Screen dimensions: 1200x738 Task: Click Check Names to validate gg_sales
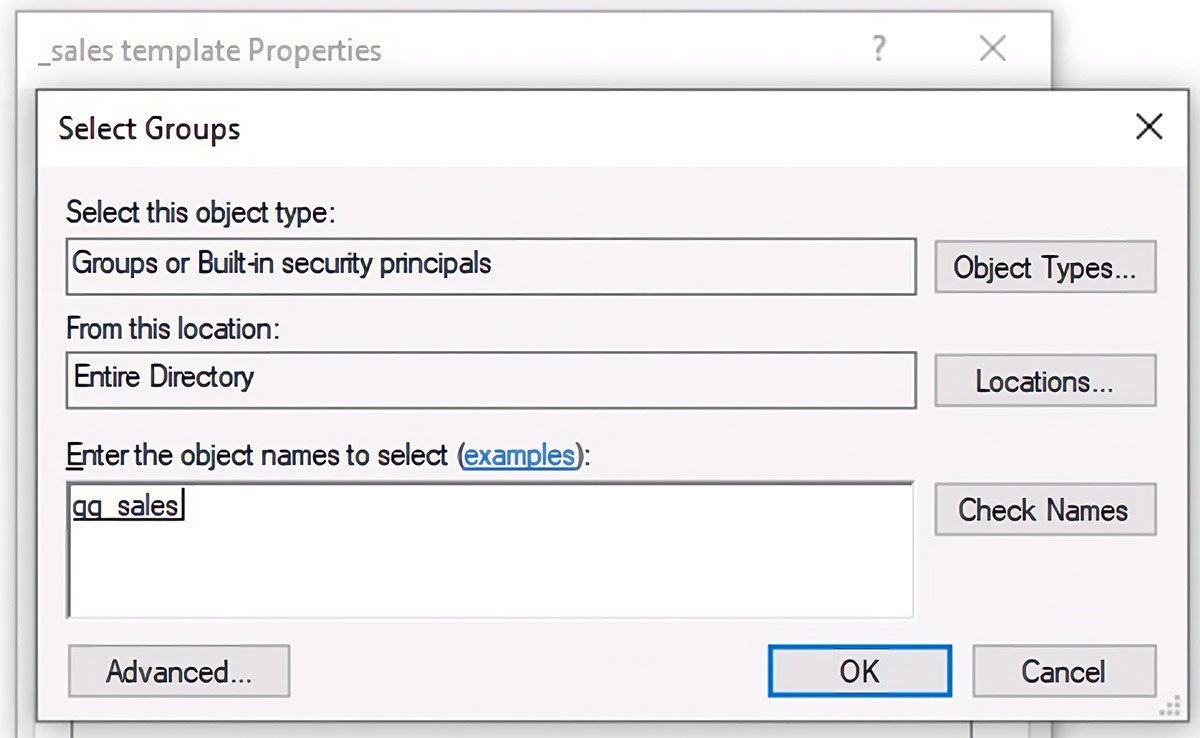pyautogui.click(x=1045, y=509)
